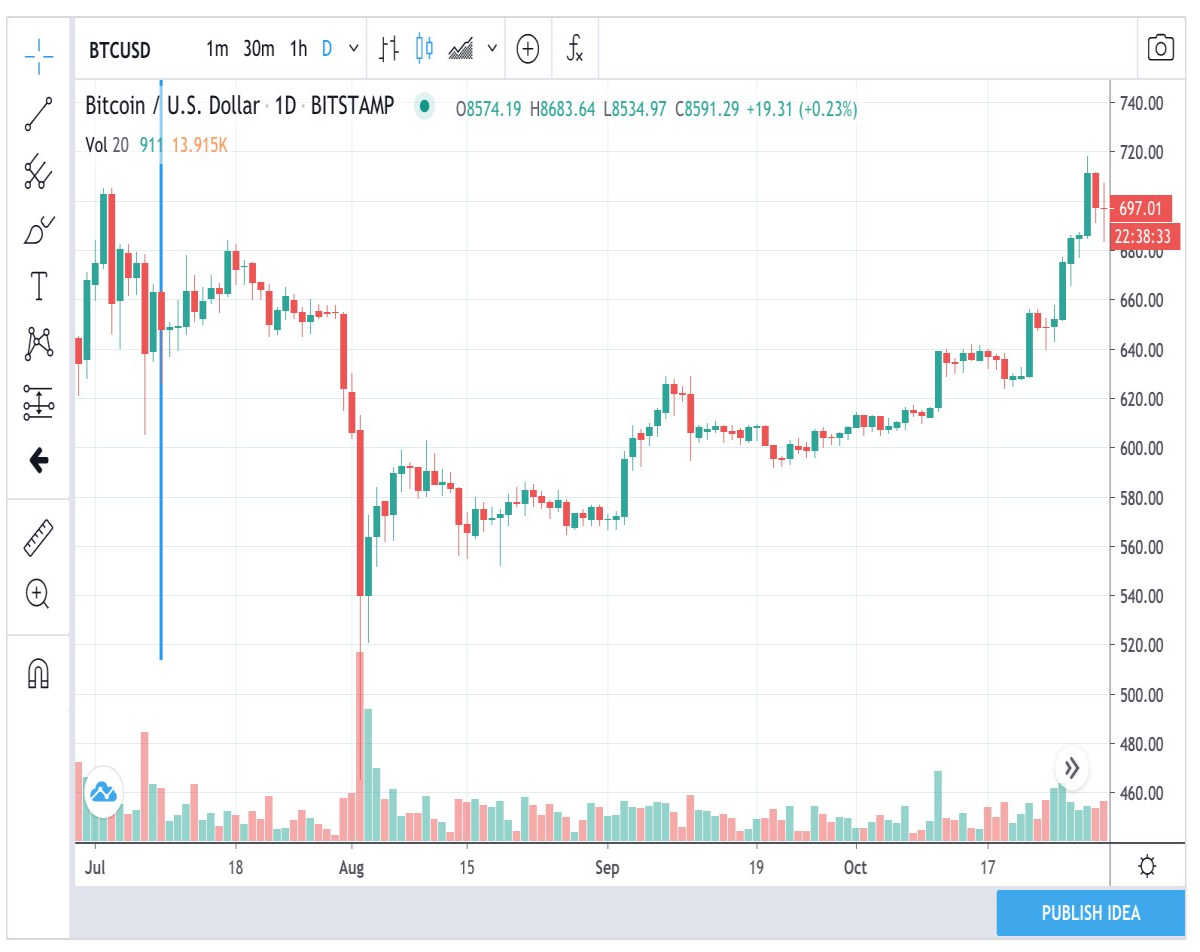Image resolution: width=1200 pixels, height=952 pixels.
Task: Select the 30m timeframe
Action: click(x=259, y=48)
